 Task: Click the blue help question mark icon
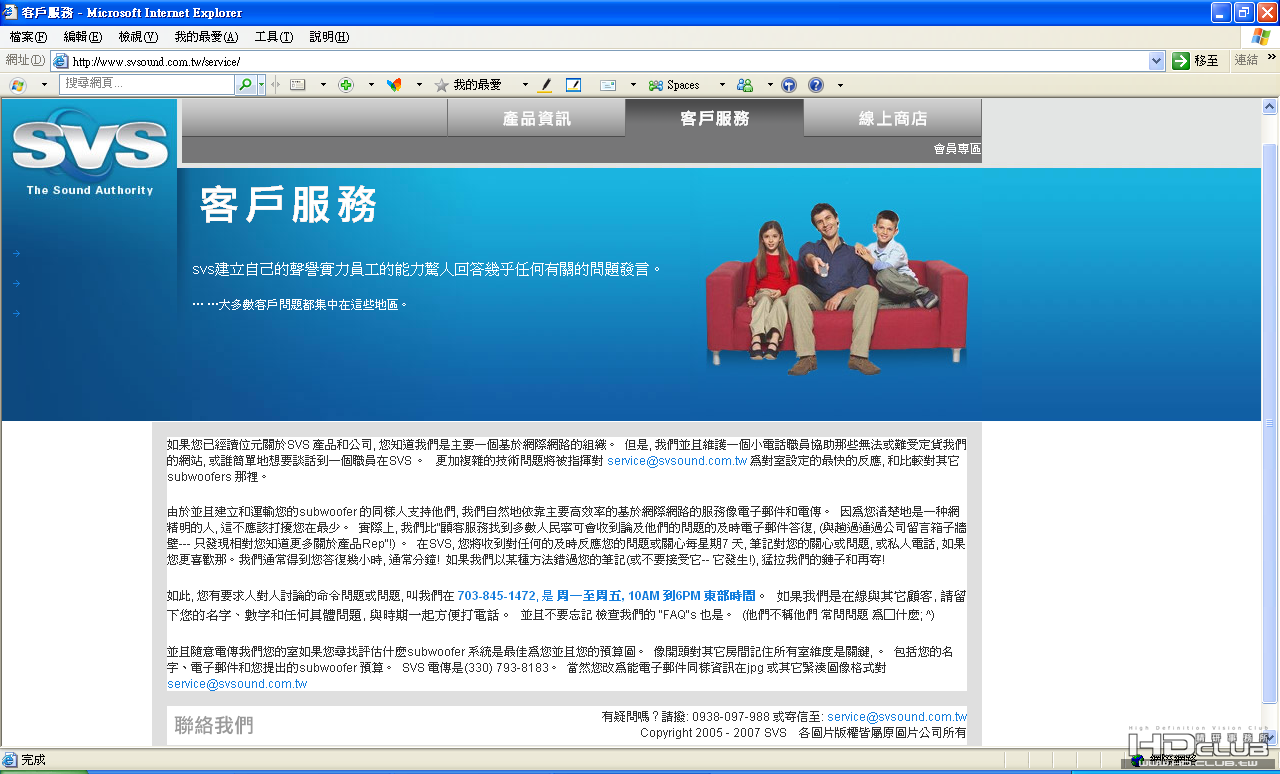coord(816,85)
